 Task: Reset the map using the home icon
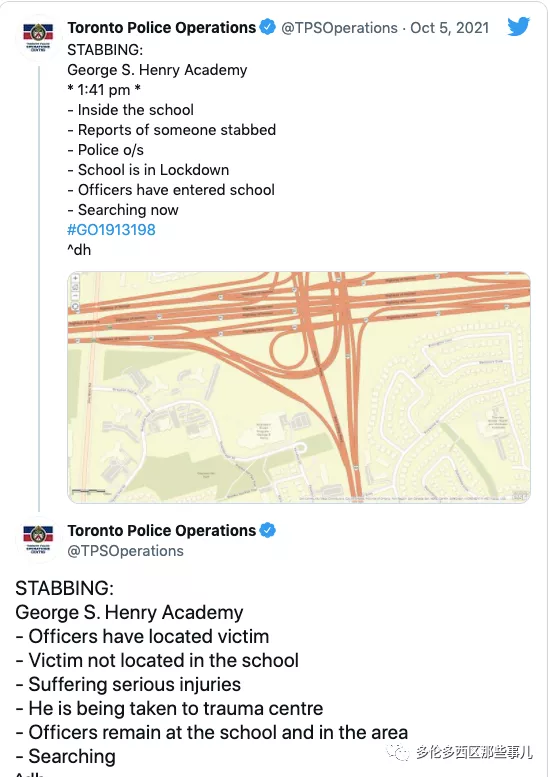(75, 287)
